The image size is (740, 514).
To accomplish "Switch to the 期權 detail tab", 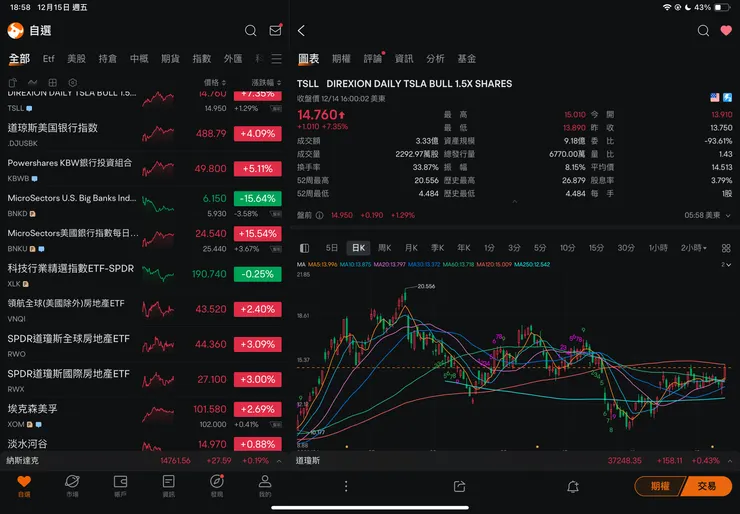I will click(341, 59).
